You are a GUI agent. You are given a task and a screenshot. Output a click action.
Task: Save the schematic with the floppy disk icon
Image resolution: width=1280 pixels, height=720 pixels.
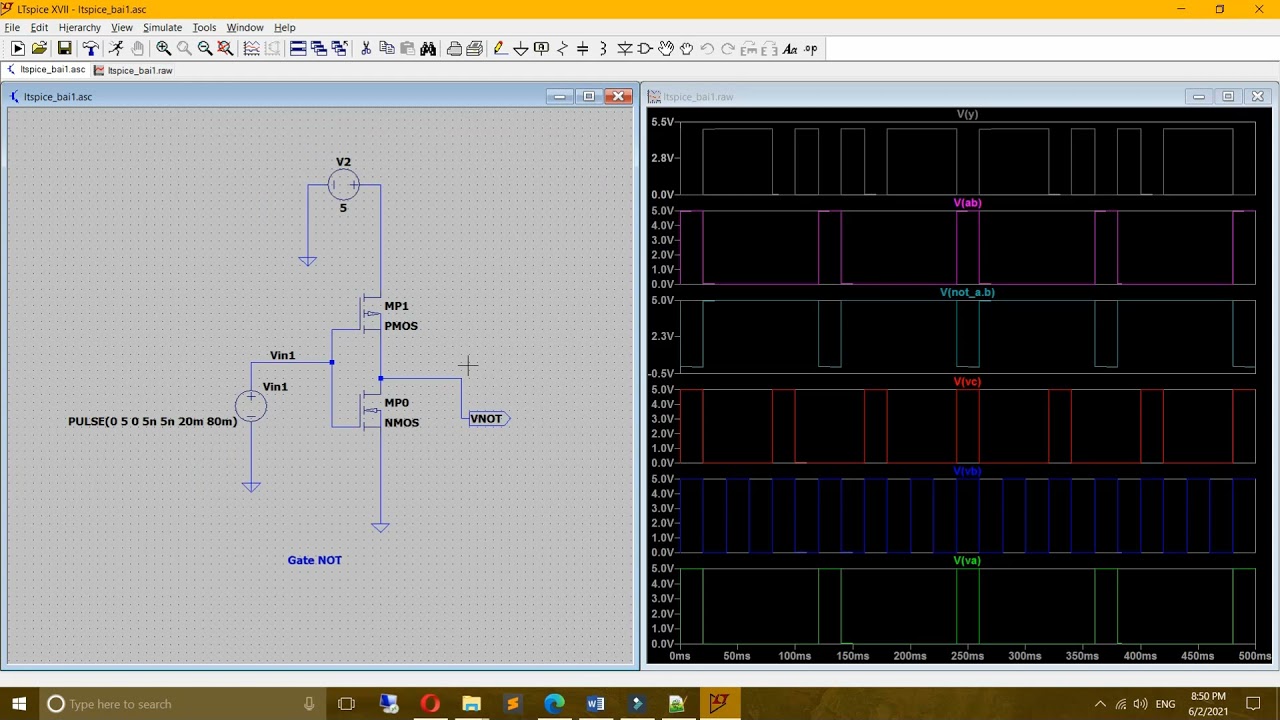pos(64,49)
